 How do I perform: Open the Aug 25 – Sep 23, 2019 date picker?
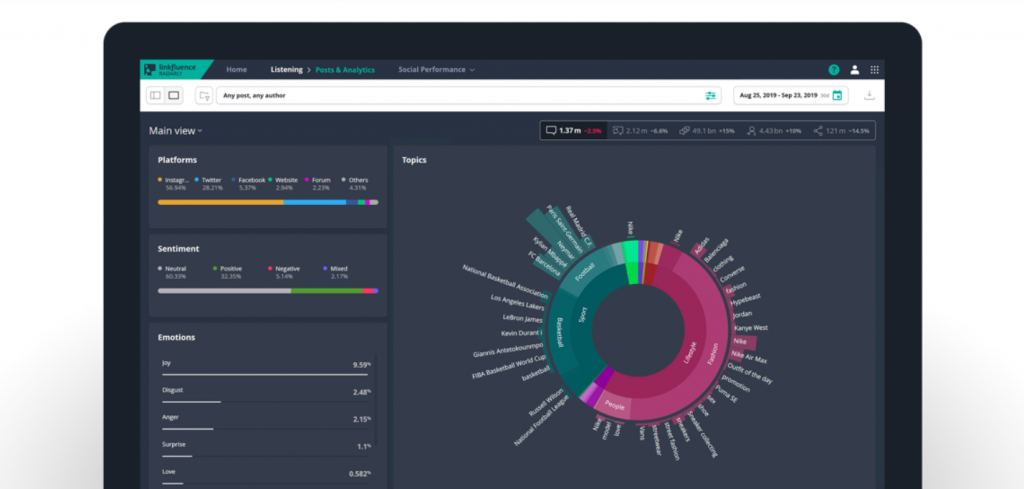(x=791, y=95)
